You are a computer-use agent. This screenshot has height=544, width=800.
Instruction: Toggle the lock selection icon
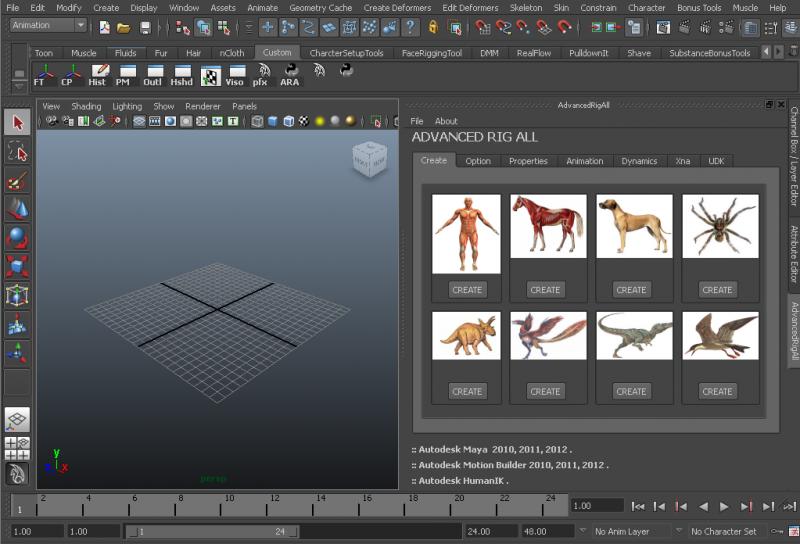tap(433, 27)
